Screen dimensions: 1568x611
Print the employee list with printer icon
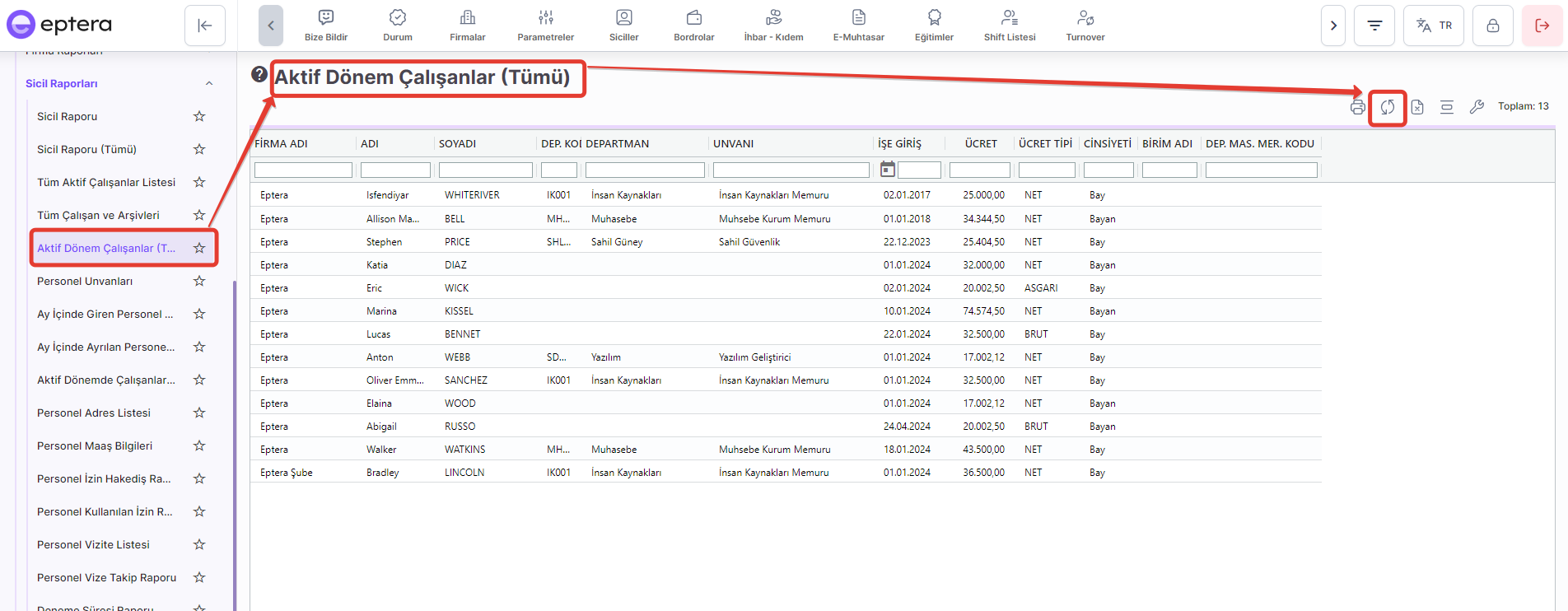(x=1358, y=107)
